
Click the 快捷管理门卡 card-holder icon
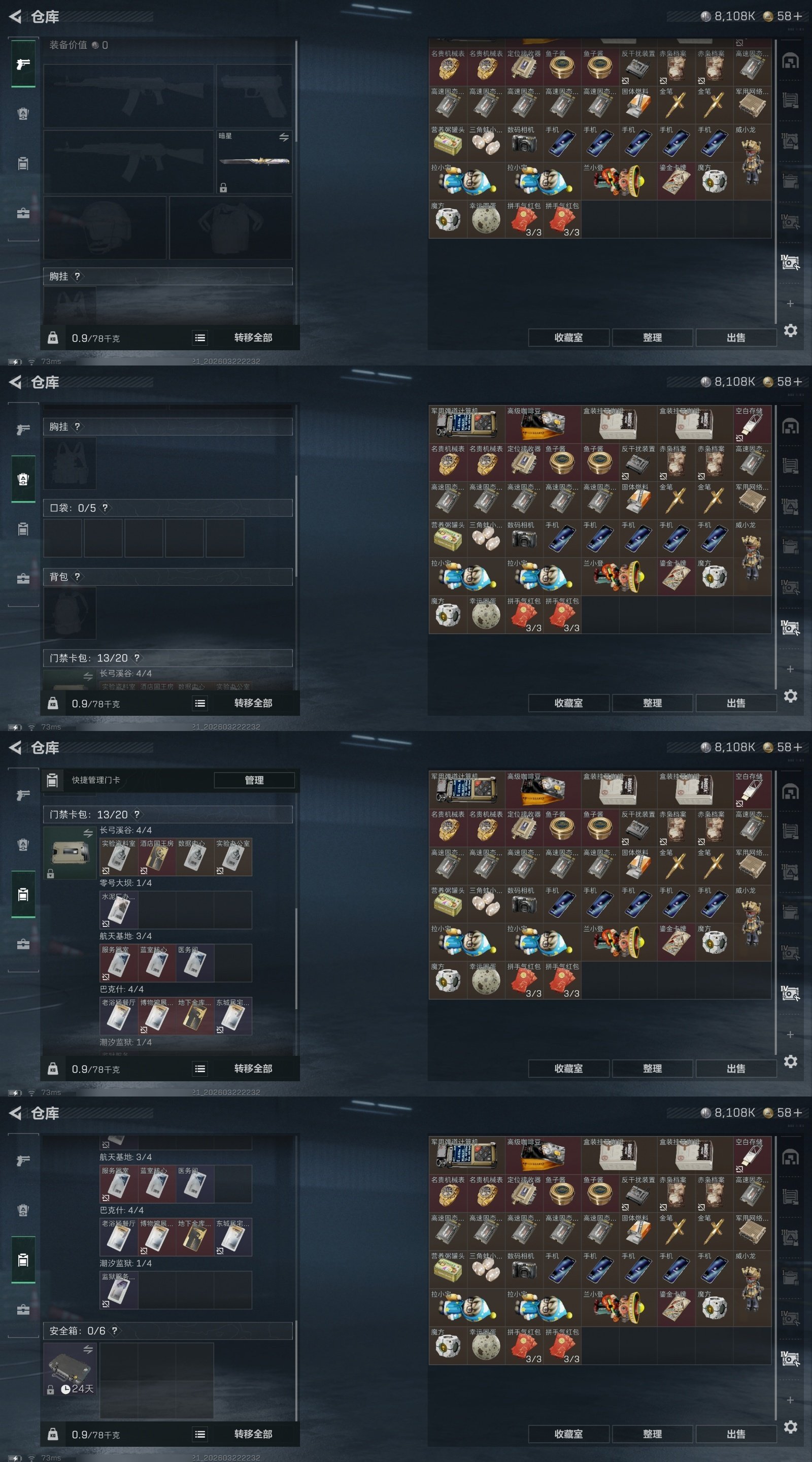pyautogui.click(x=52, y=780)
